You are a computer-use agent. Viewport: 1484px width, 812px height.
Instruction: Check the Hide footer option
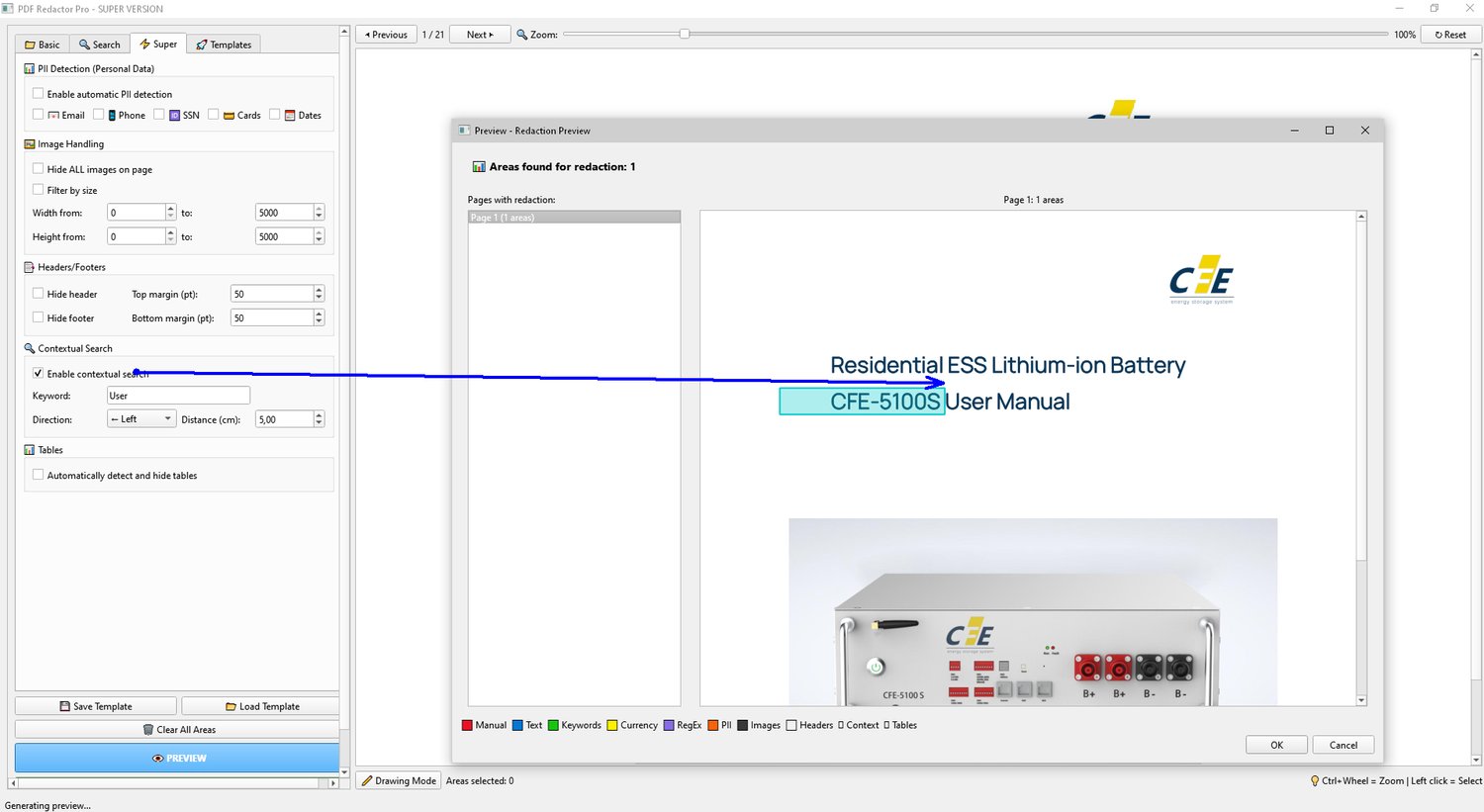[38, 317]
